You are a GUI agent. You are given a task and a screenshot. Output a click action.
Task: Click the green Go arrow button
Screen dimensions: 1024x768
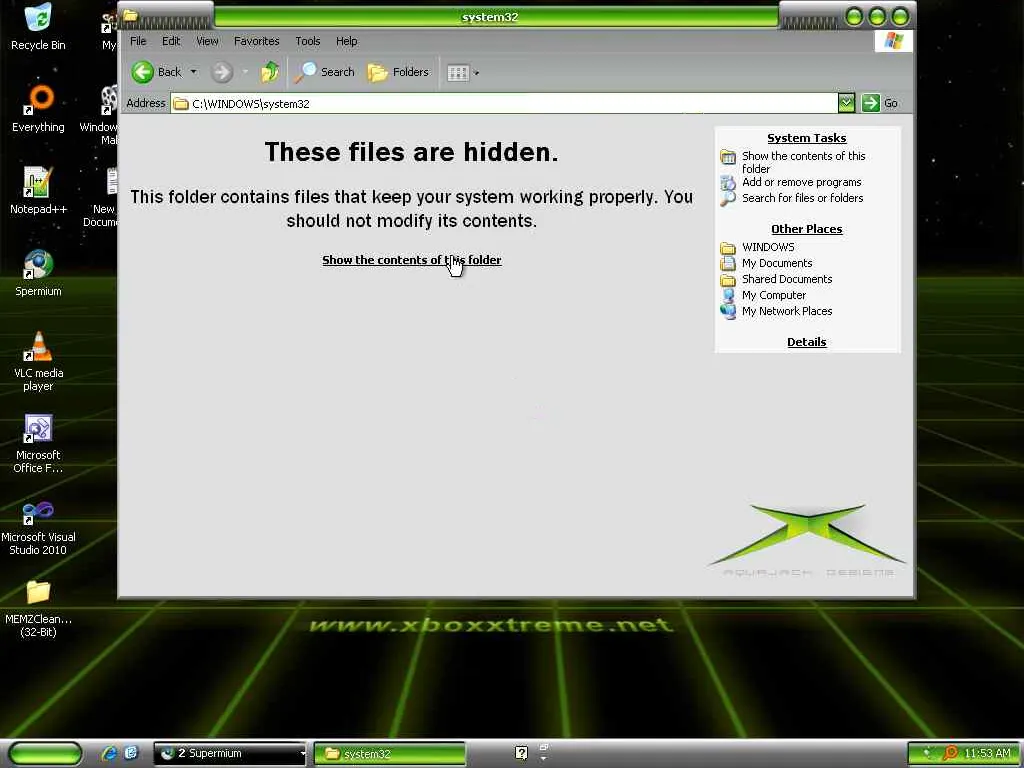click(871, 103)
